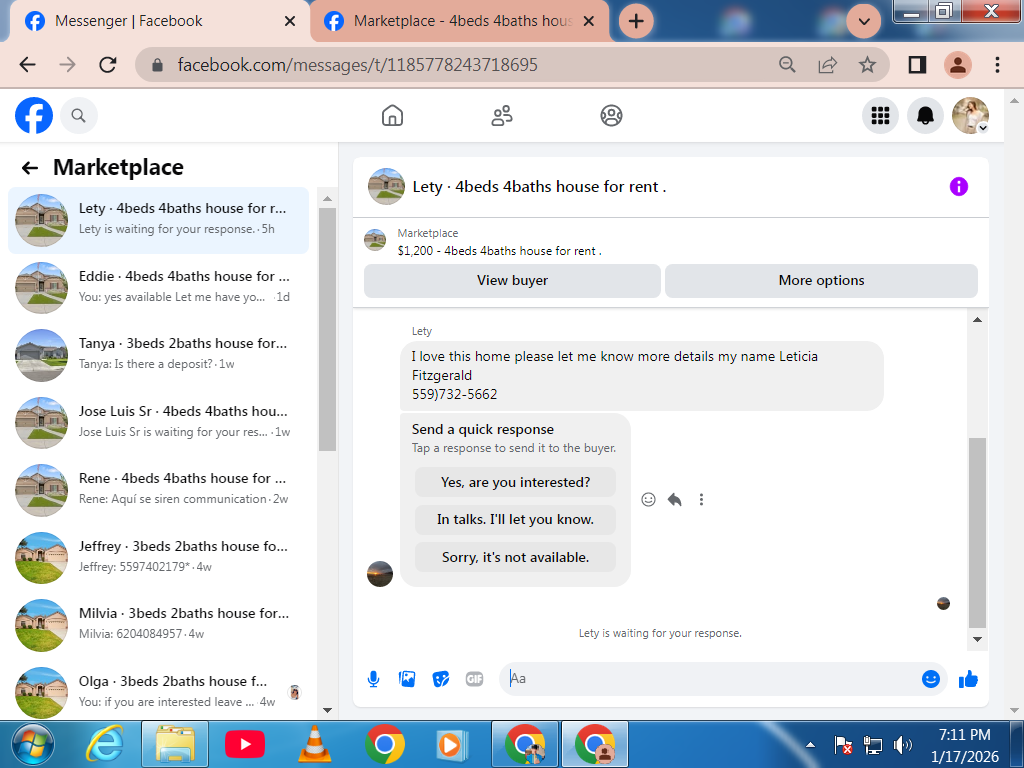Screen dimensions: 1024x768
Task: Click the chat messages scrollbar up arrow
Action: click(x=977, y=319)
